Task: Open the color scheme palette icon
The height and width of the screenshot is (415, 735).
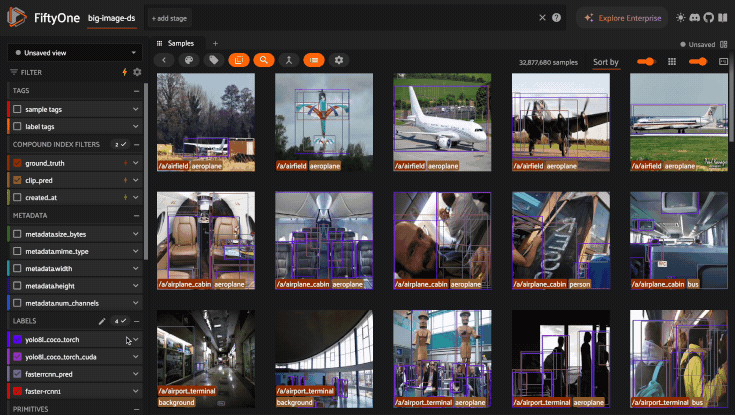Action: [x=189, y=60]
